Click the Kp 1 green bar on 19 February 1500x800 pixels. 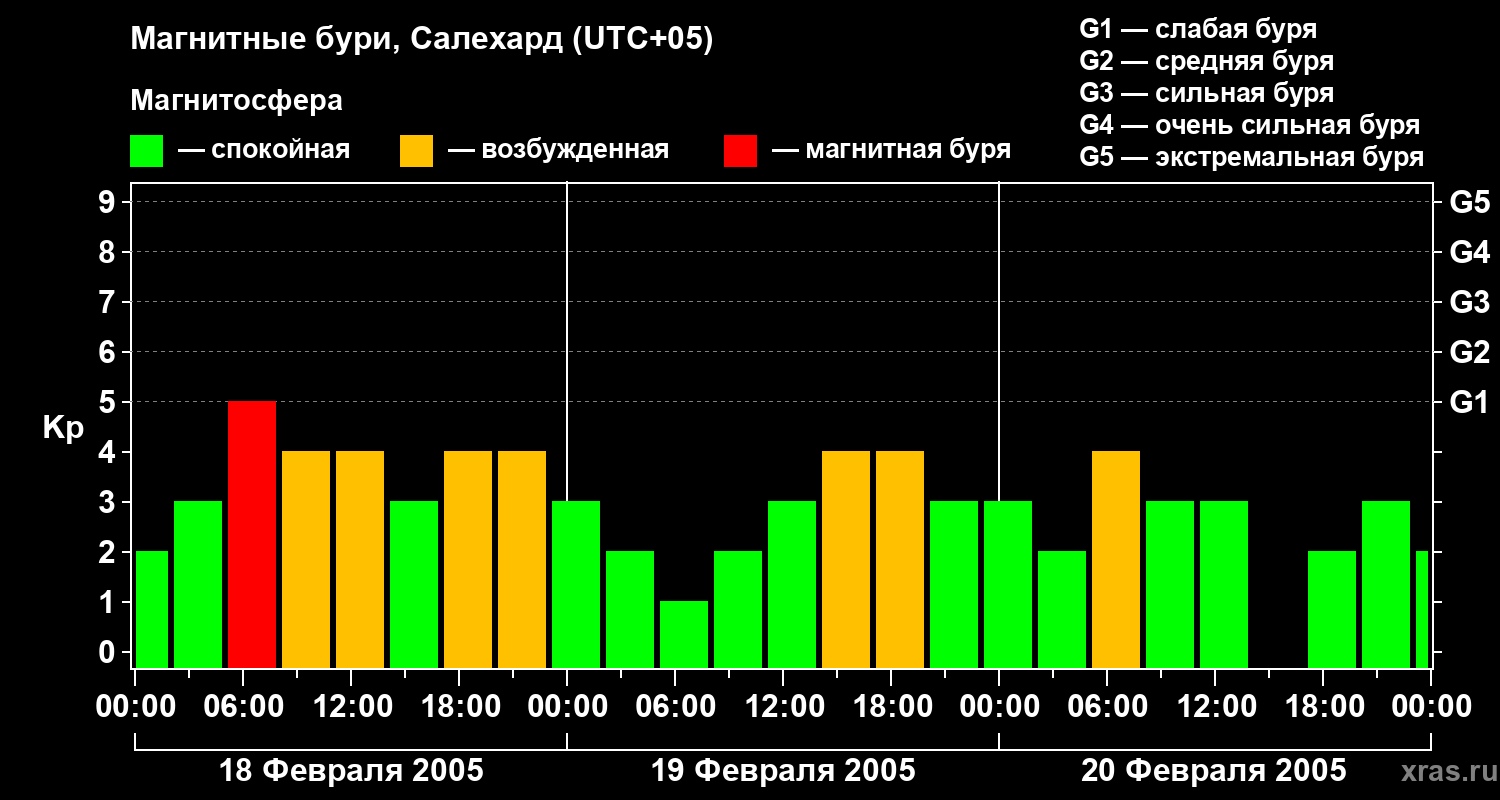coord(684,634)
